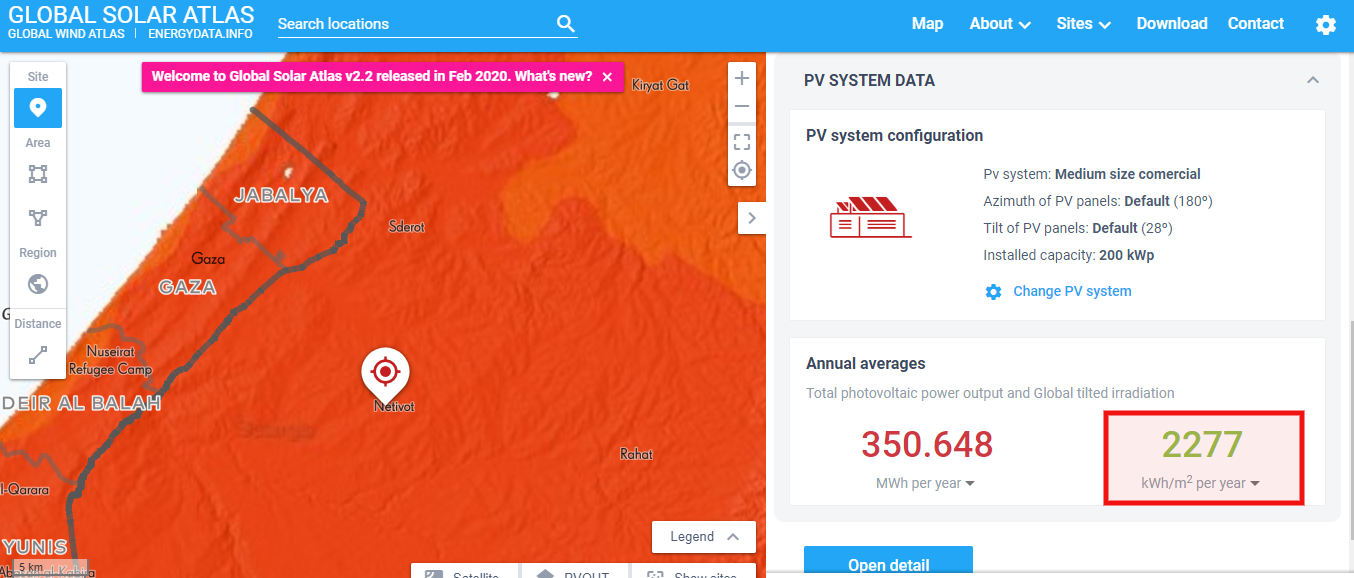Screen dimensions: 1354x578
Task: Select the polygon Area tool
Action: pos(38,218)
